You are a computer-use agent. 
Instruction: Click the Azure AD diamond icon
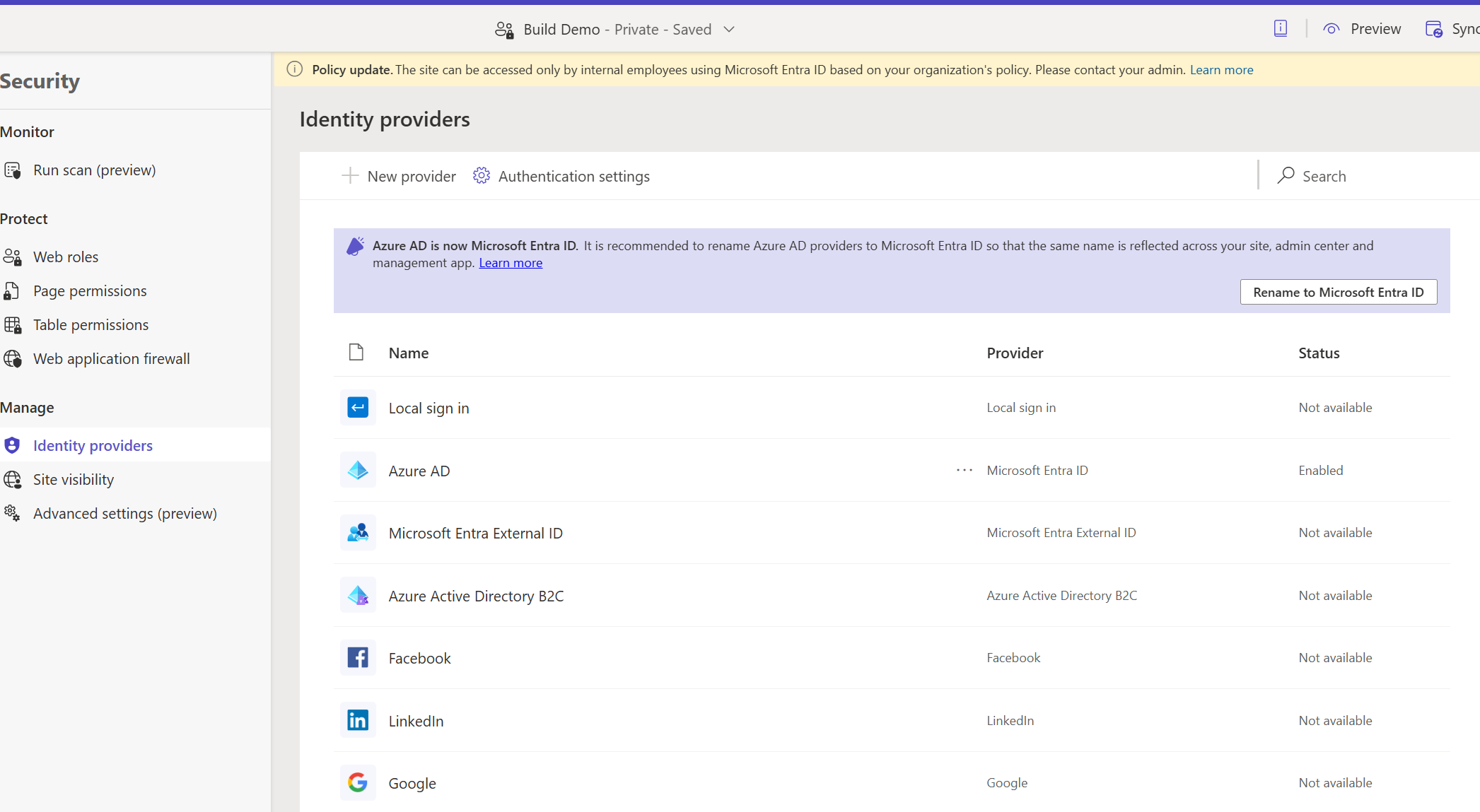pos(358,470)
